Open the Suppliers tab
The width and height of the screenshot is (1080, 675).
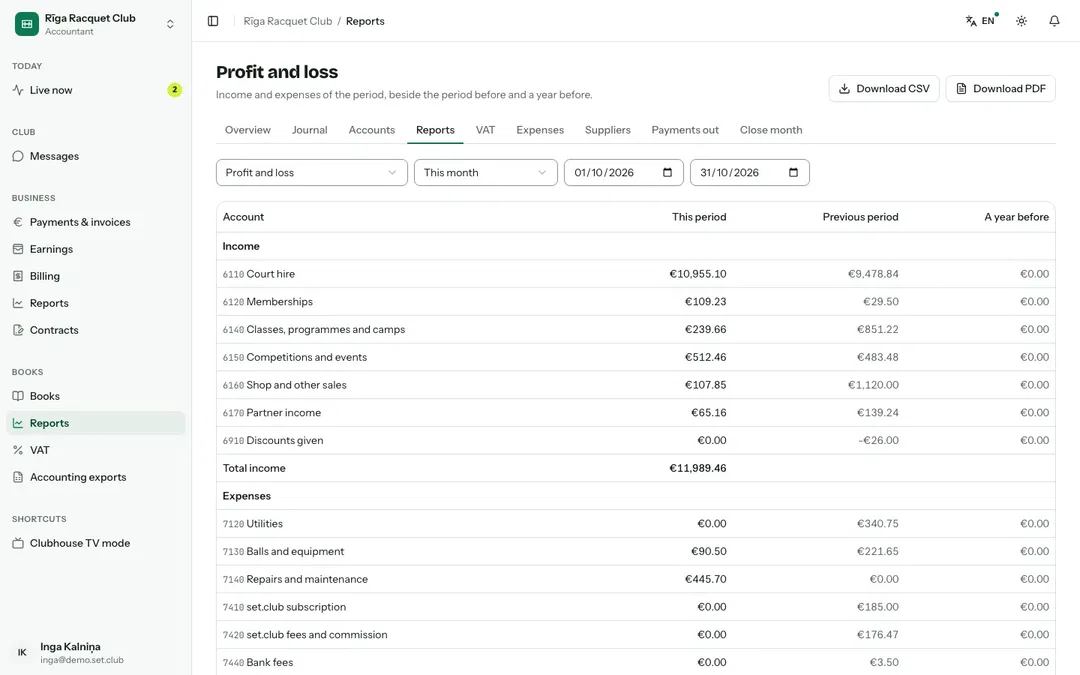point(608,130)
